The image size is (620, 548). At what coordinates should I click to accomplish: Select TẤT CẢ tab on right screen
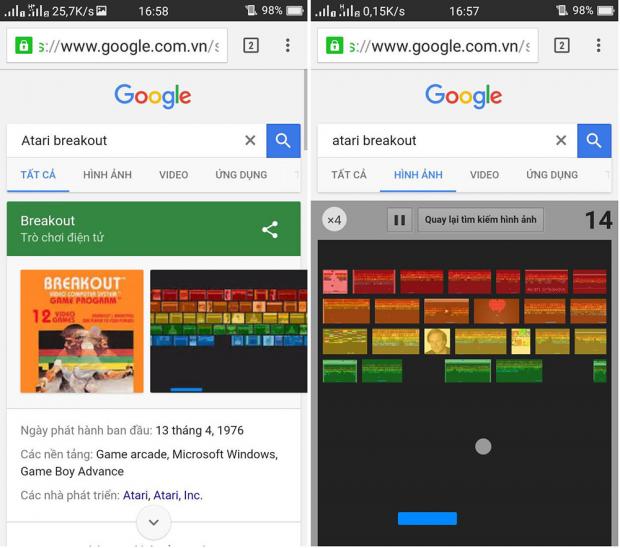coord(349,175)
